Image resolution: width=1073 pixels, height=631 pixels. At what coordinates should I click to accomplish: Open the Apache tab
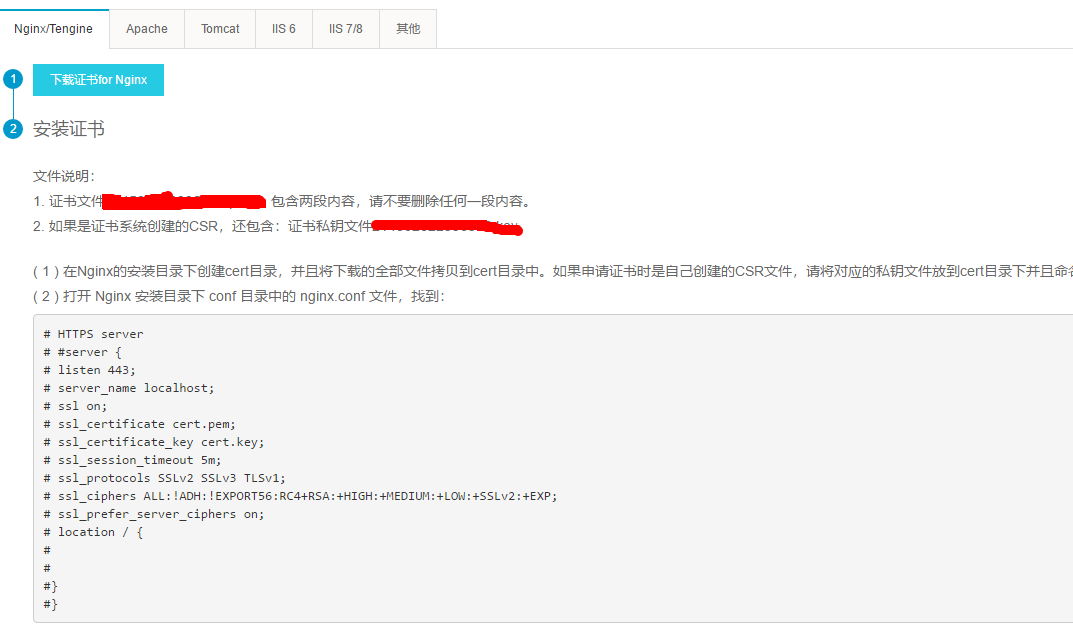(146, 29)
